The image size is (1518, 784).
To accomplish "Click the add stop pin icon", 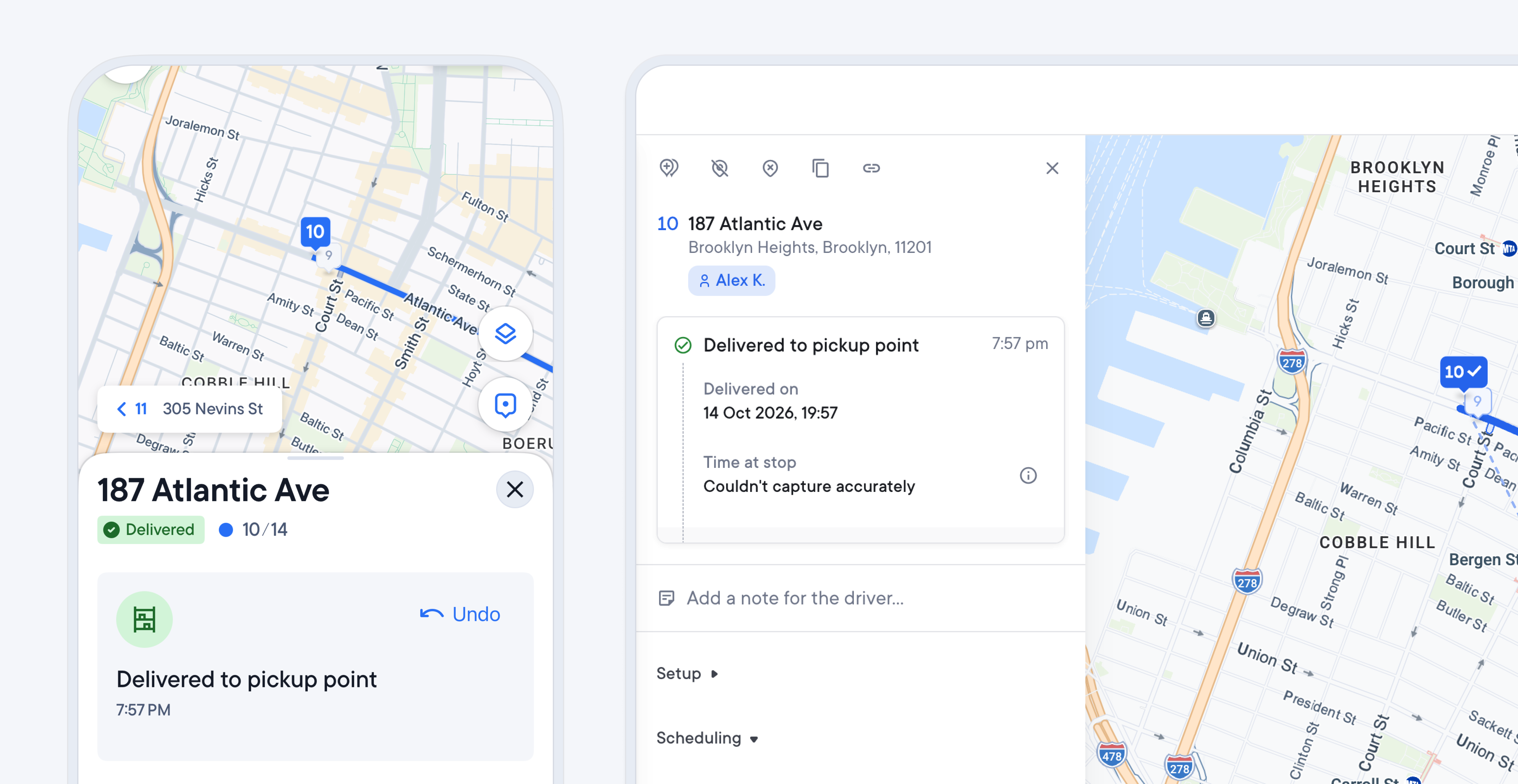I will click(669, 168).
